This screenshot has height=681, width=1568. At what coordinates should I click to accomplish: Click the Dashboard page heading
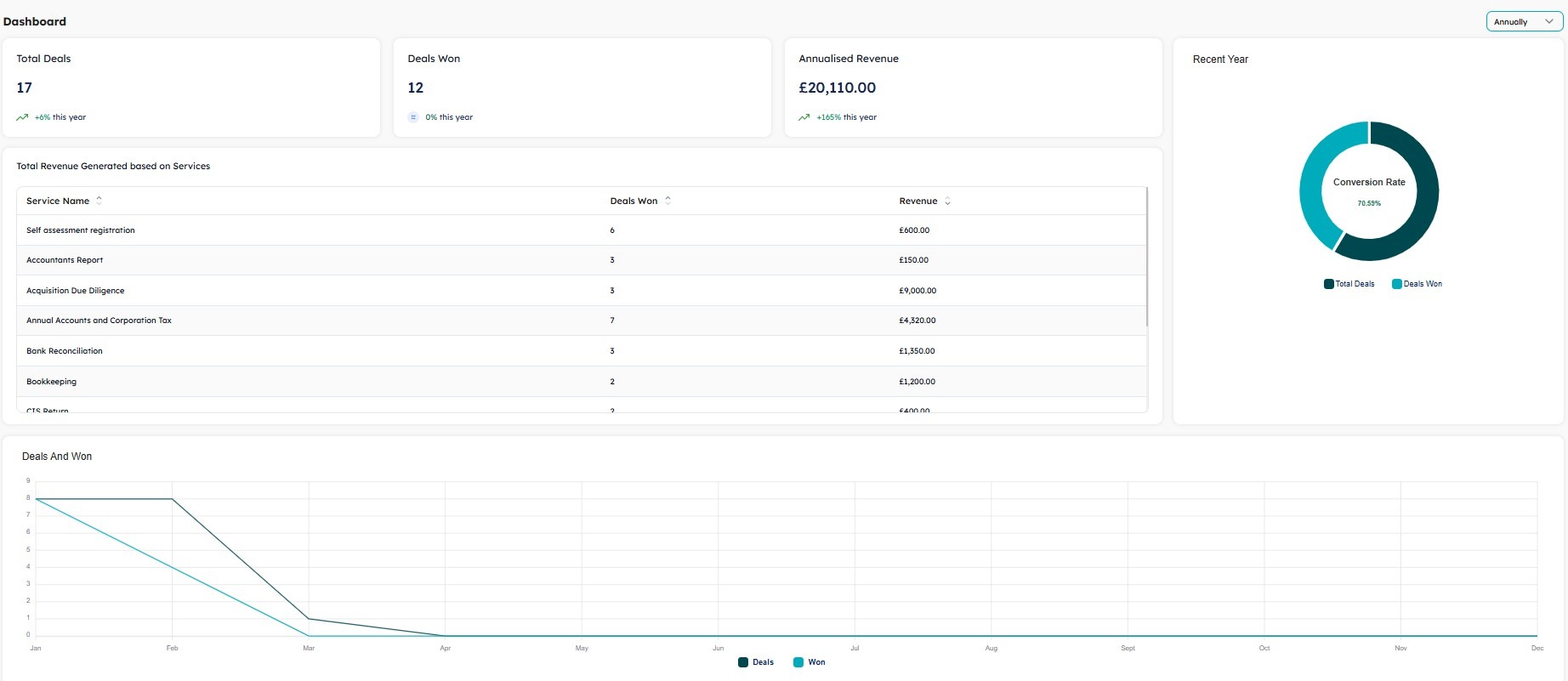pos(35,21)
